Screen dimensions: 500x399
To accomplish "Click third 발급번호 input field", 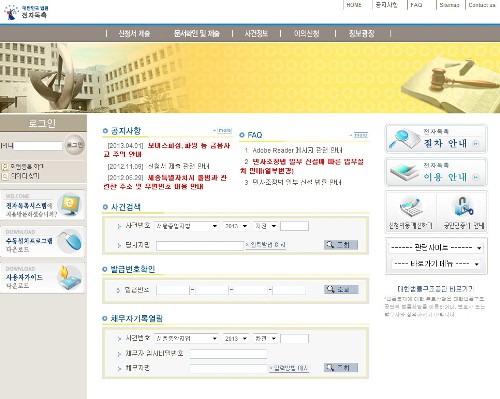I will 250,290.
